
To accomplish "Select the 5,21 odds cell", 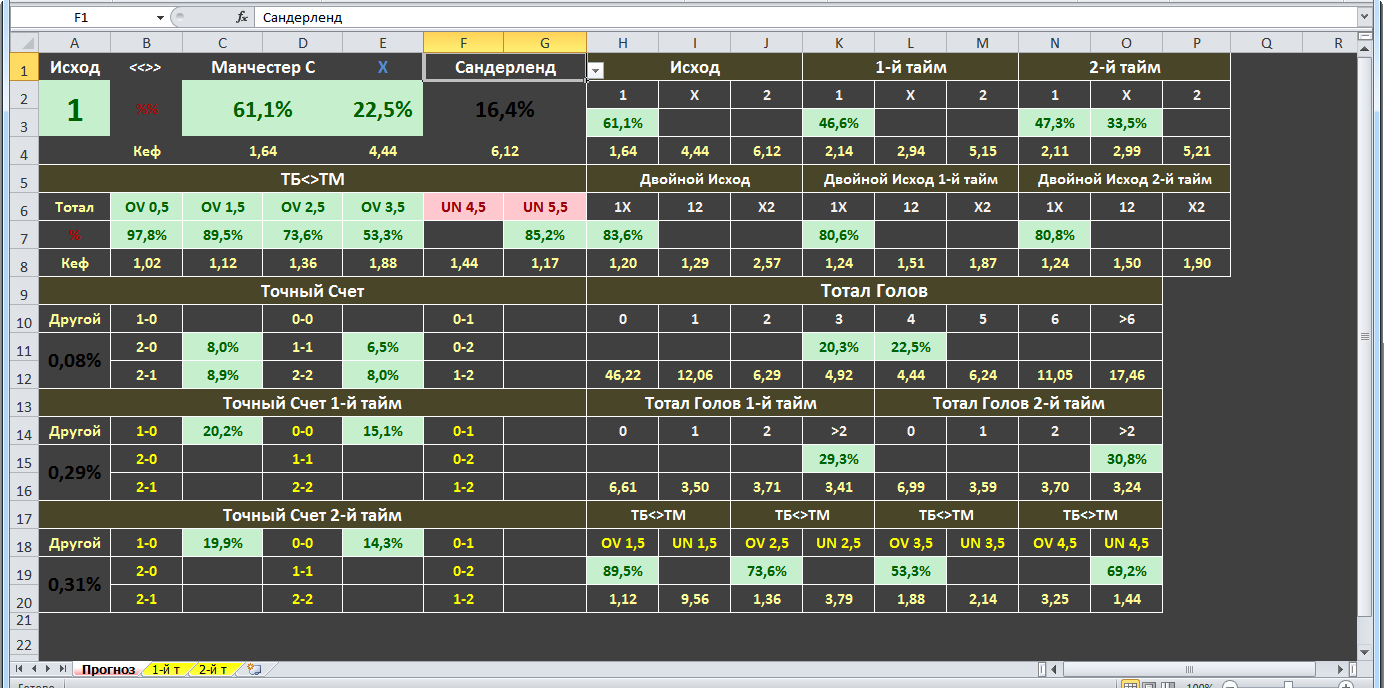I will click(x=1197, y=151).
